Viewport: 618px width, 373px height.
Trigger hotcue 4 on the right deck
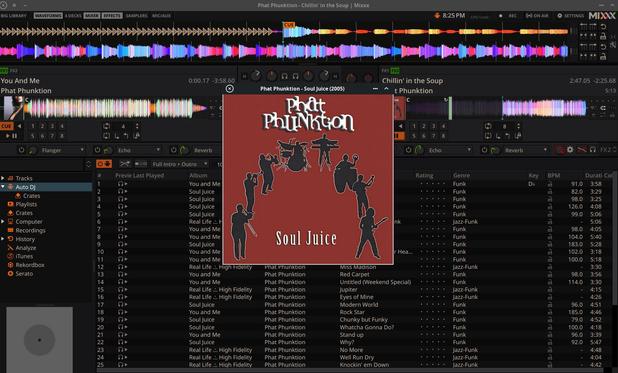click(x=443, y=126)
